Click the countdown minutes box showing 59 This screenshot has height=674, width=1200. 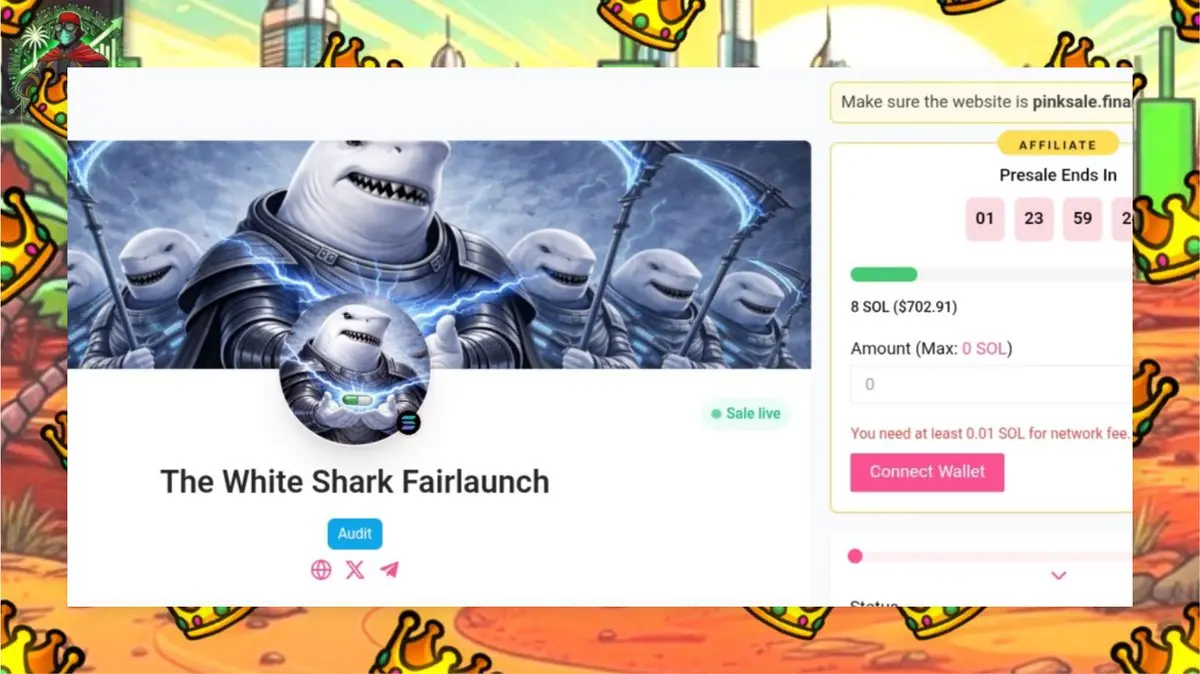pyautogui.click(x=1083, y=219)
